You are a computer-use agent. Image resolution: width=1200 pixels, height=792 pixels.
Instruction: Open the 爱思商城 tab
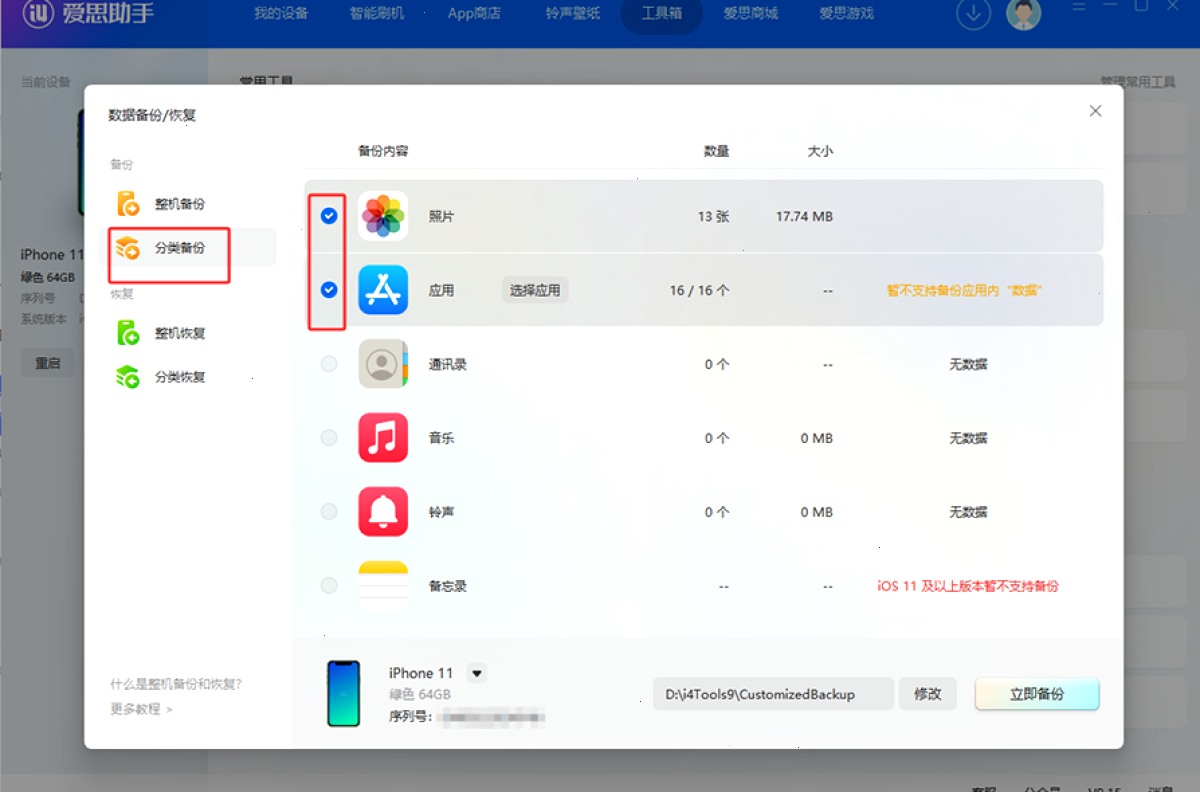coord(751,14)
